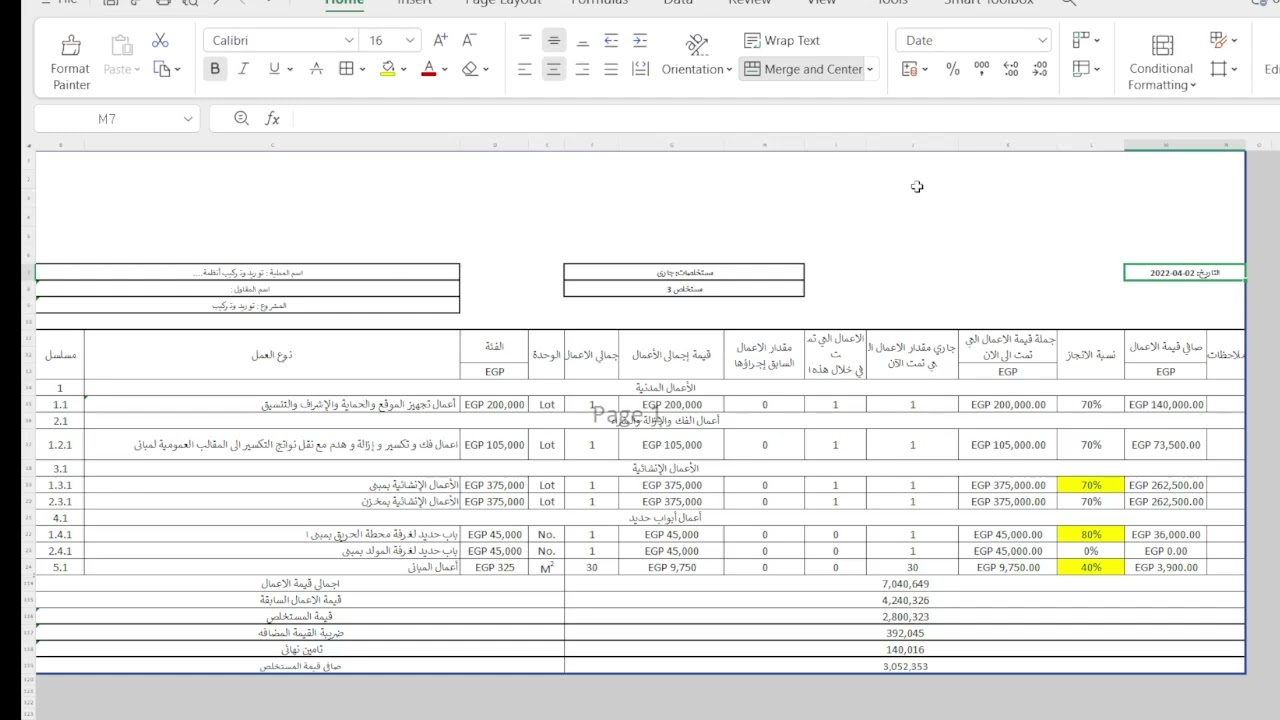Select net value 3,052,353
Image resolution: width=1280 pixels, height=720 pixels.
[x=905, y=666]
